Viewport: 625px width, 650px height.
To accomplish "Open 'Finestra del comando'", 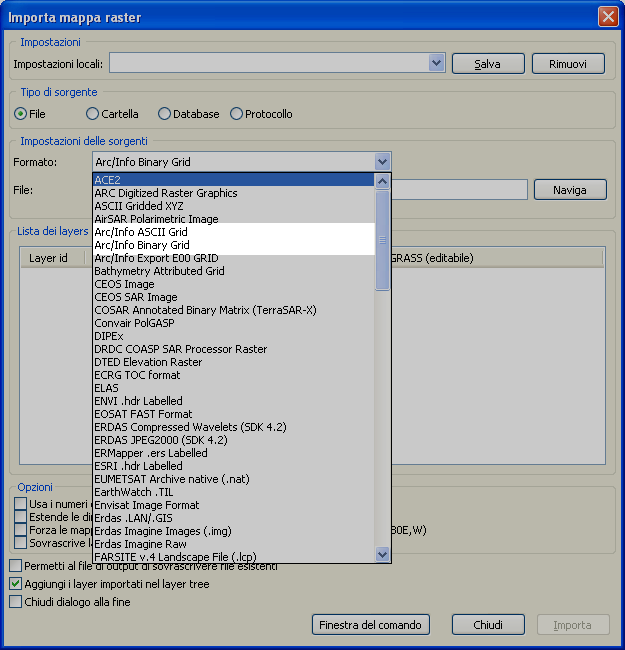I will tap(371, 625).
